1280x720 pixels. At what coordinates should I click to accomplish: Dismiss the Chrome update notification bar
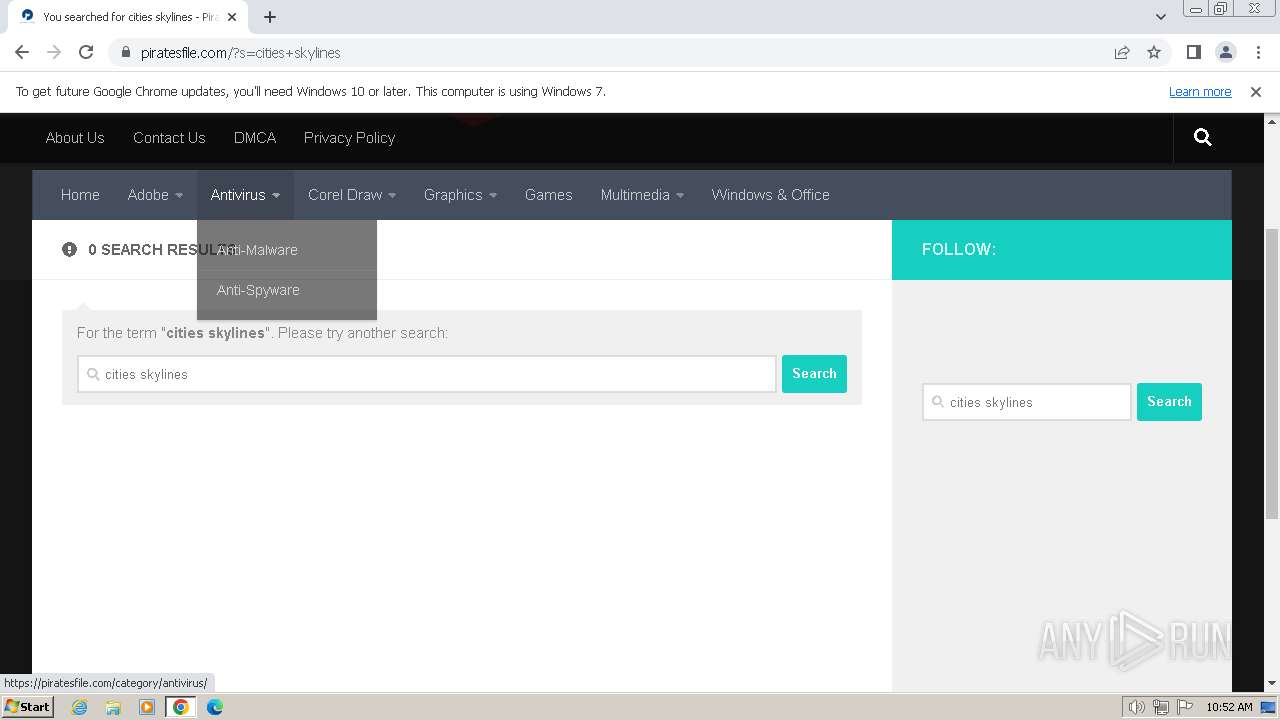pyautogui.click(x=1256, y=91)
